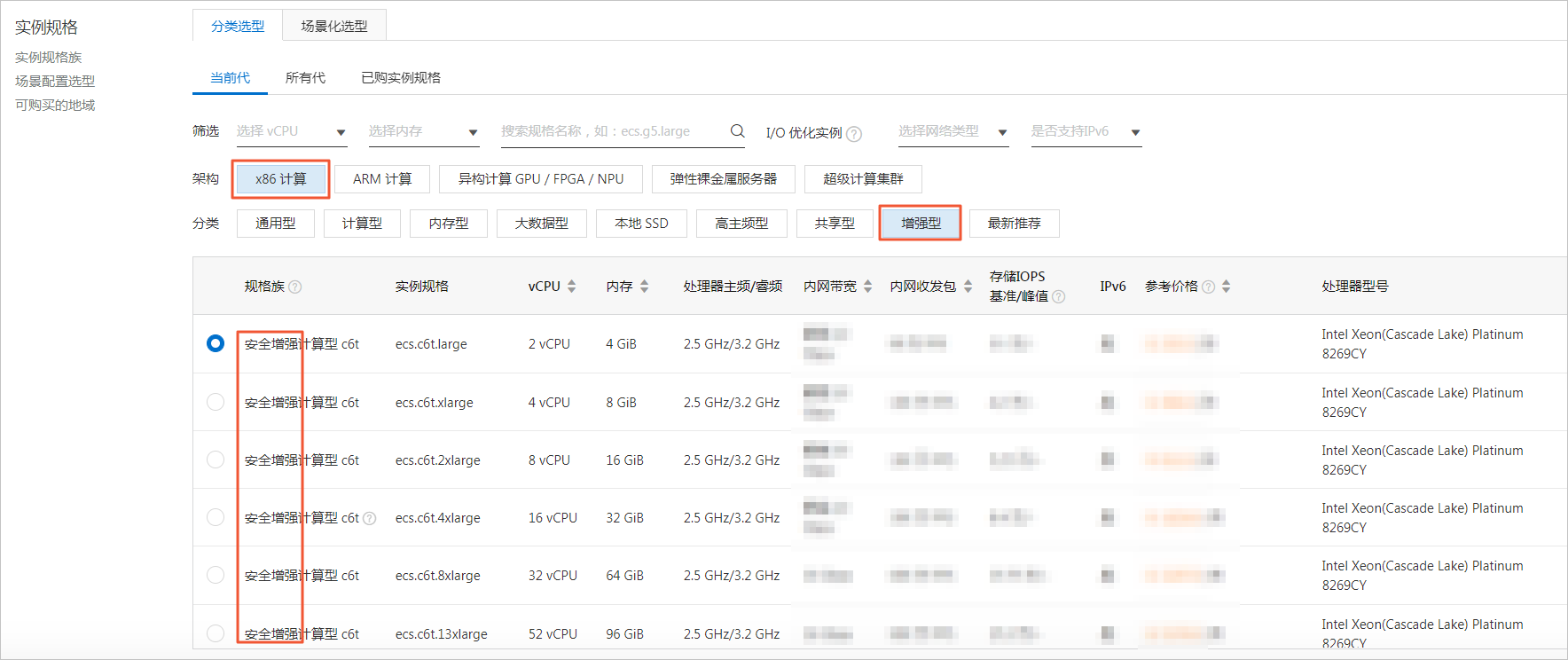The width and height of the screenshot is (1568, 660).
Task: Select radio for ecs.c6t.xlarge row
Action: tap(216, 402)
